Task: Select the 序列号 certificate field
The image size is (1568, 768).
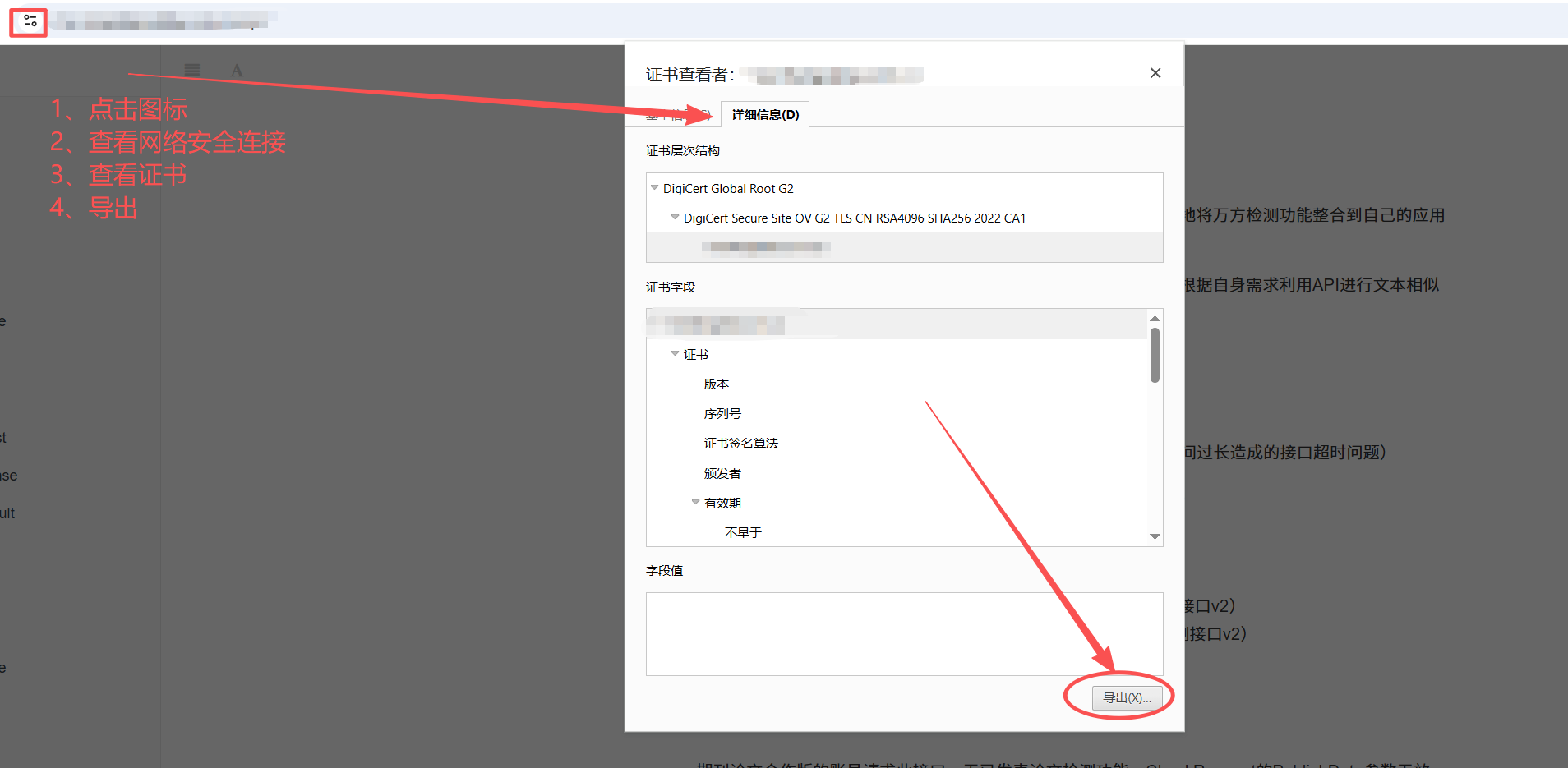Action: [722, 412]
